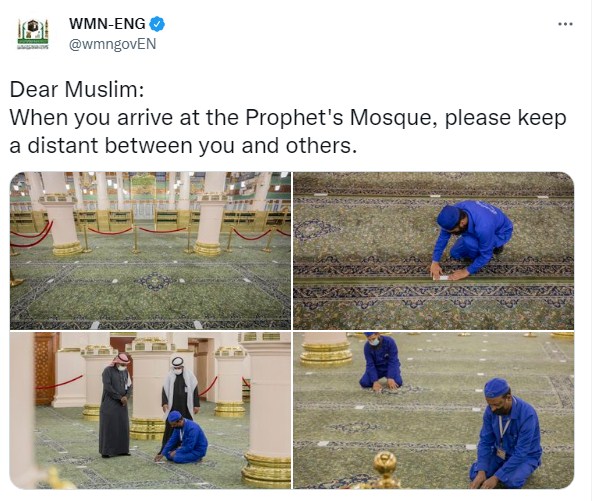Open the bottom-right photo of two workers
Viewport: 594px width, 501px height.
point(434,410)
